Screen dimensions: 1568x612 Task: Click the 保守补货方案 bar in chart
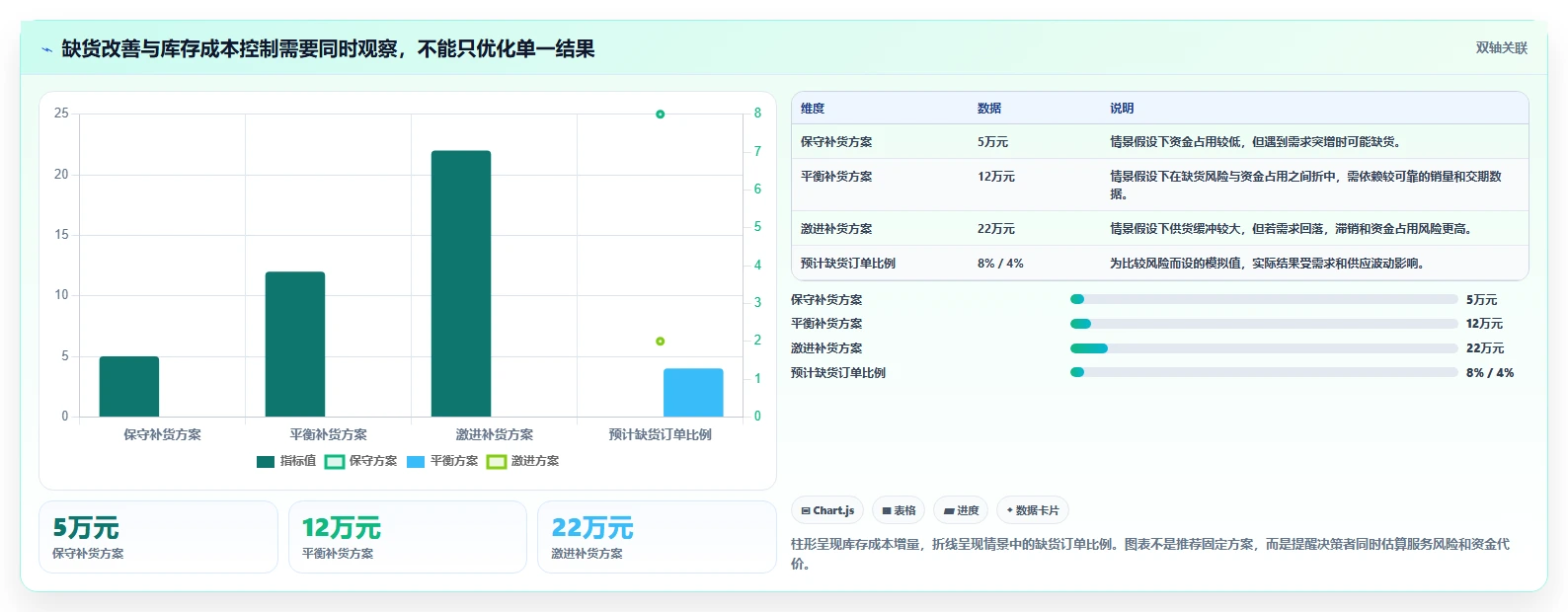click(129, 386)
